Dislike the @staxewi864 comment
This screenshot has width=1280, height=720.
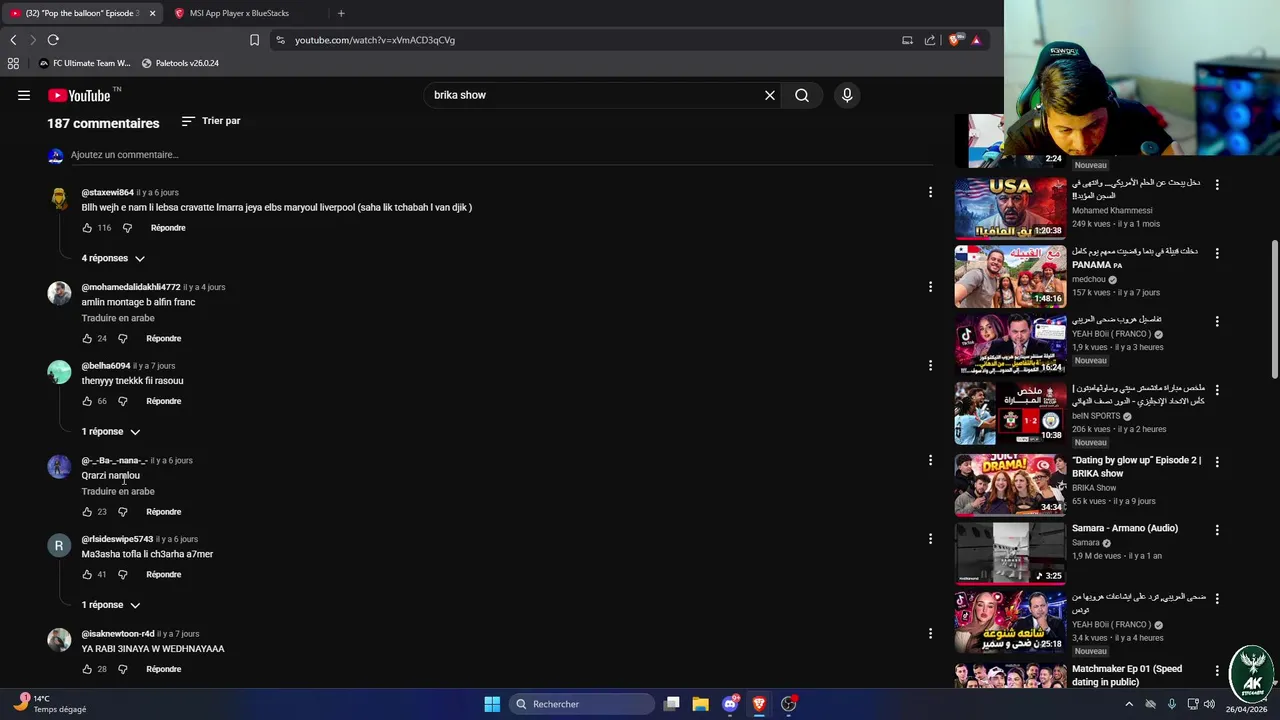(127, 228)
